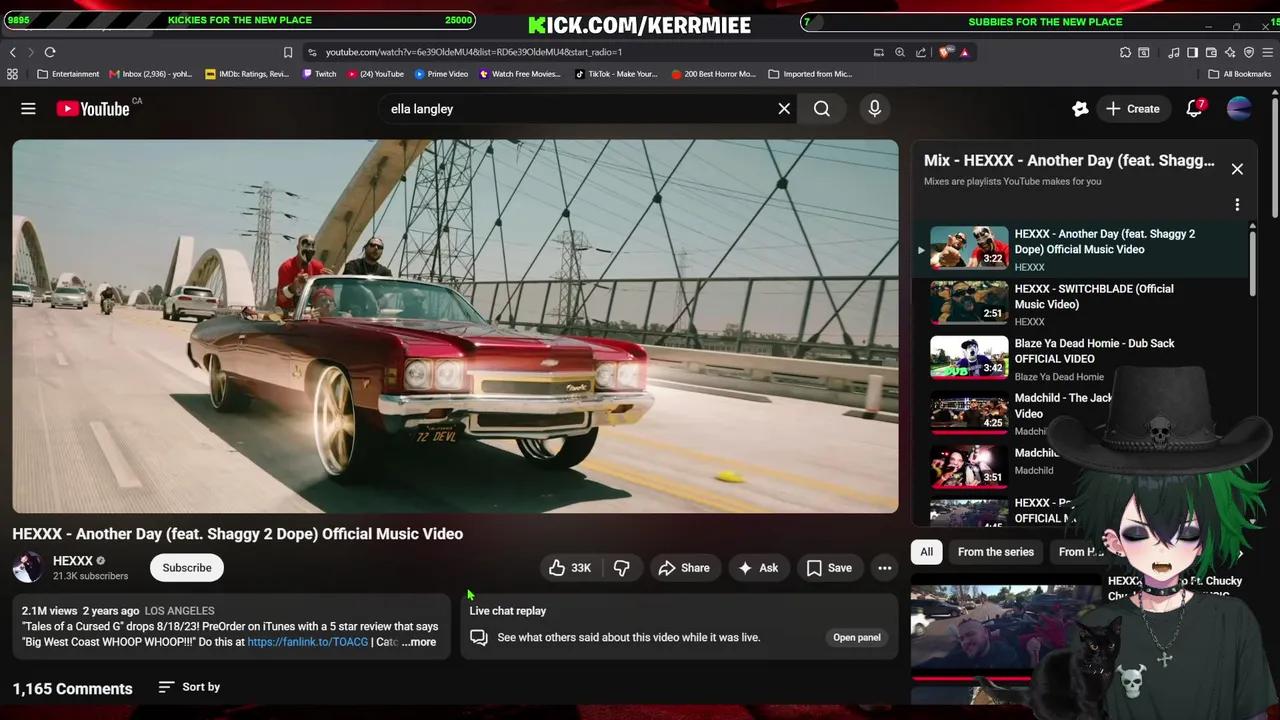Select the From the series chip
This screenshot has height=720, width=1280.
click(996, 552)
